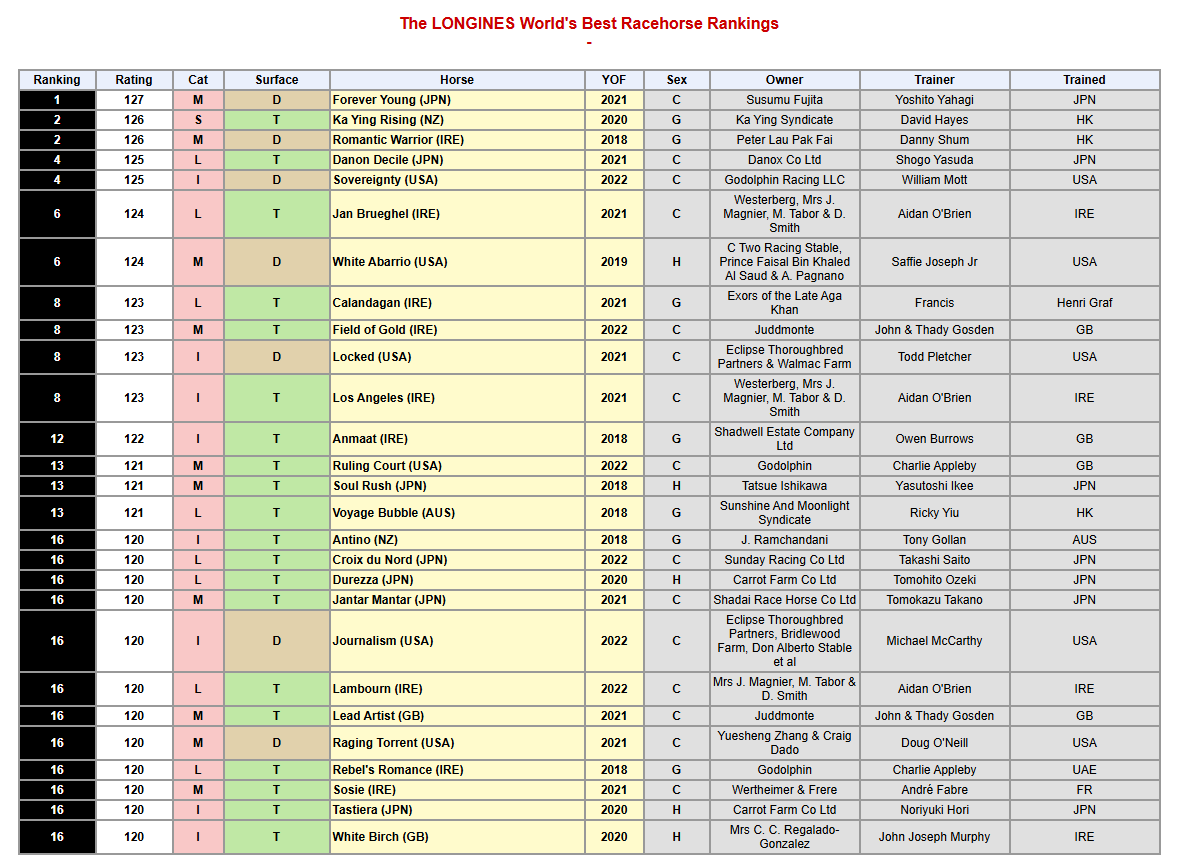The width and height of the screenshot is (1183, 867).
Task: Click the YOF column header
Action: pyautogui.click(x=614, y=80)
